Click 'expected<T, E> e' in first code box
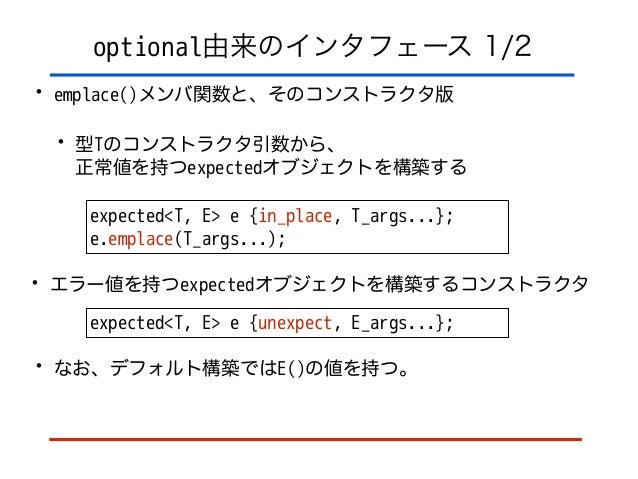Image resolution: width=638 pixels, height=479 pixels. [x=164, y=216]
